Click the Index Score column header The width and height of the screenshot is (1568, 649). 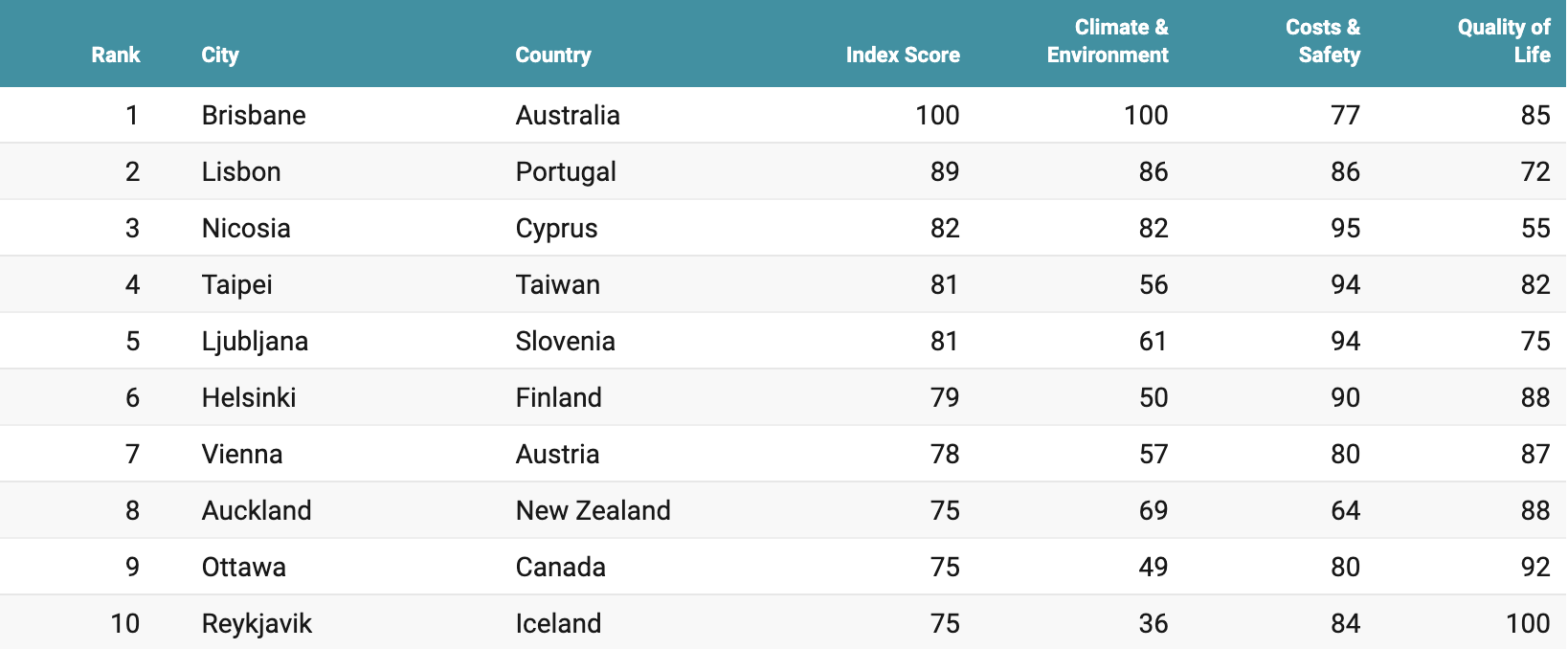(x=903, y=55)
